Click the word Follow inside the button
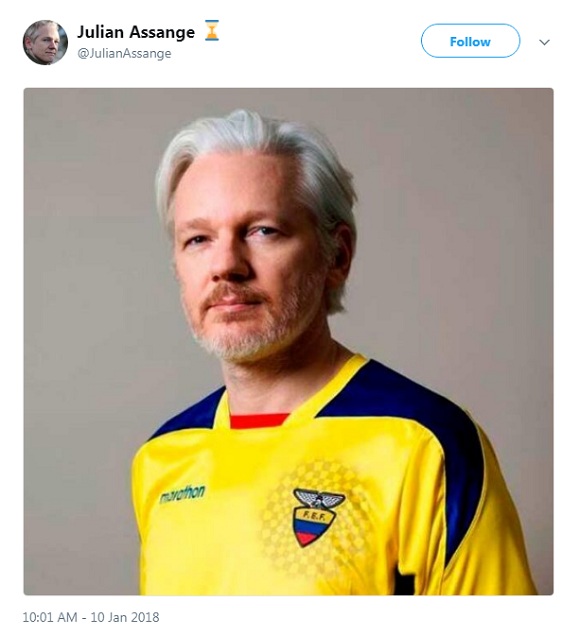This screenshot has width=580, height=636. [x=470, y=42]
